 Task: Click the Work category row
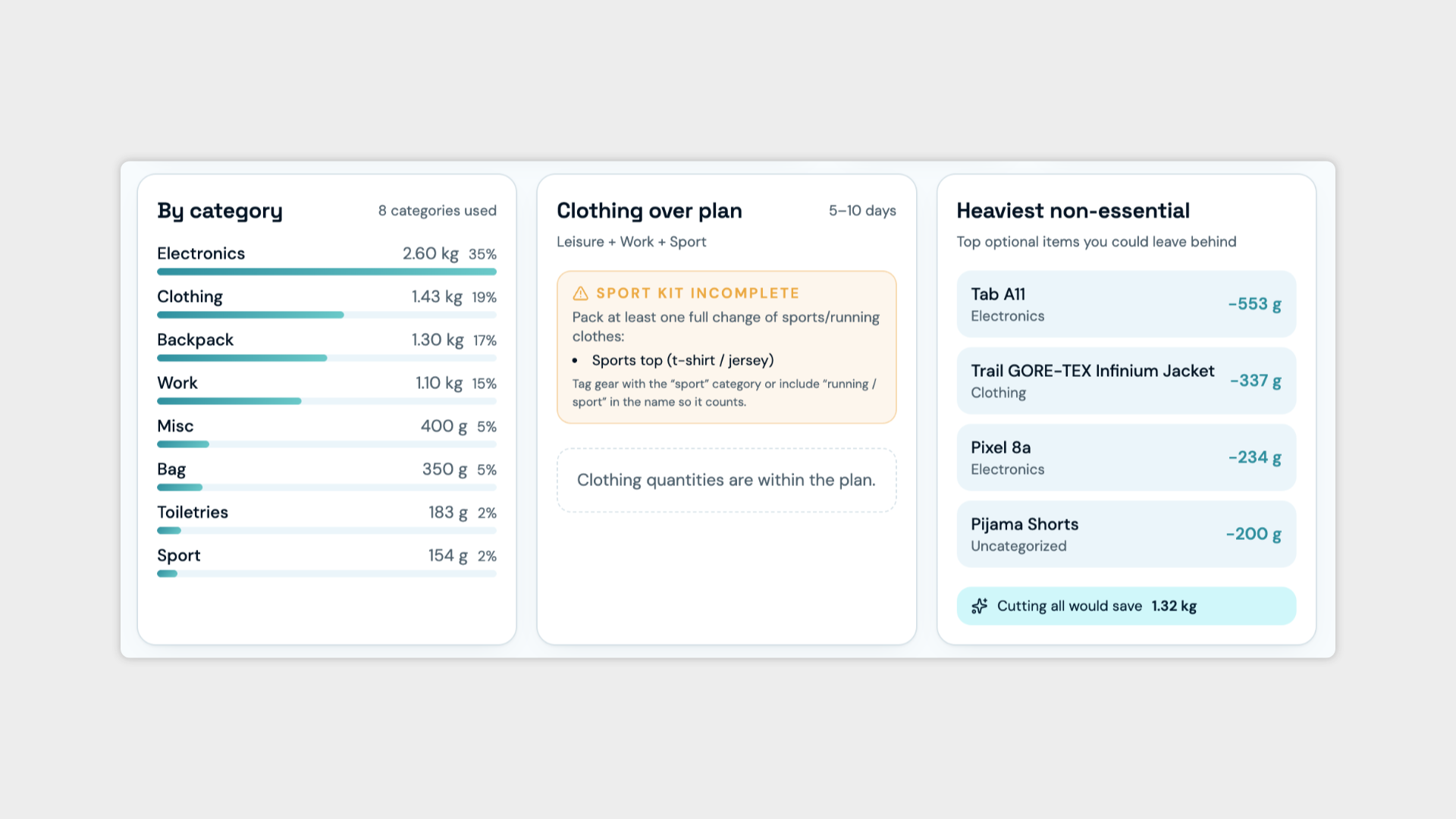(327, 390)
